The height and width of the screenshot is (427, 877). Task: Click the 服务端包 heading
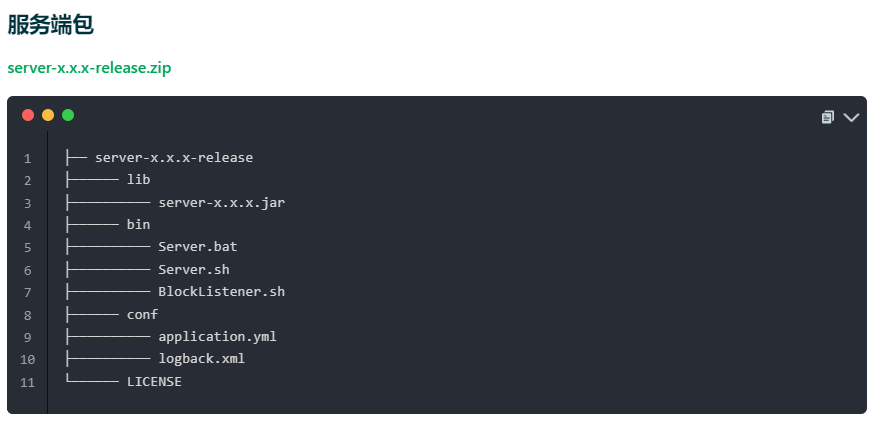51,25
